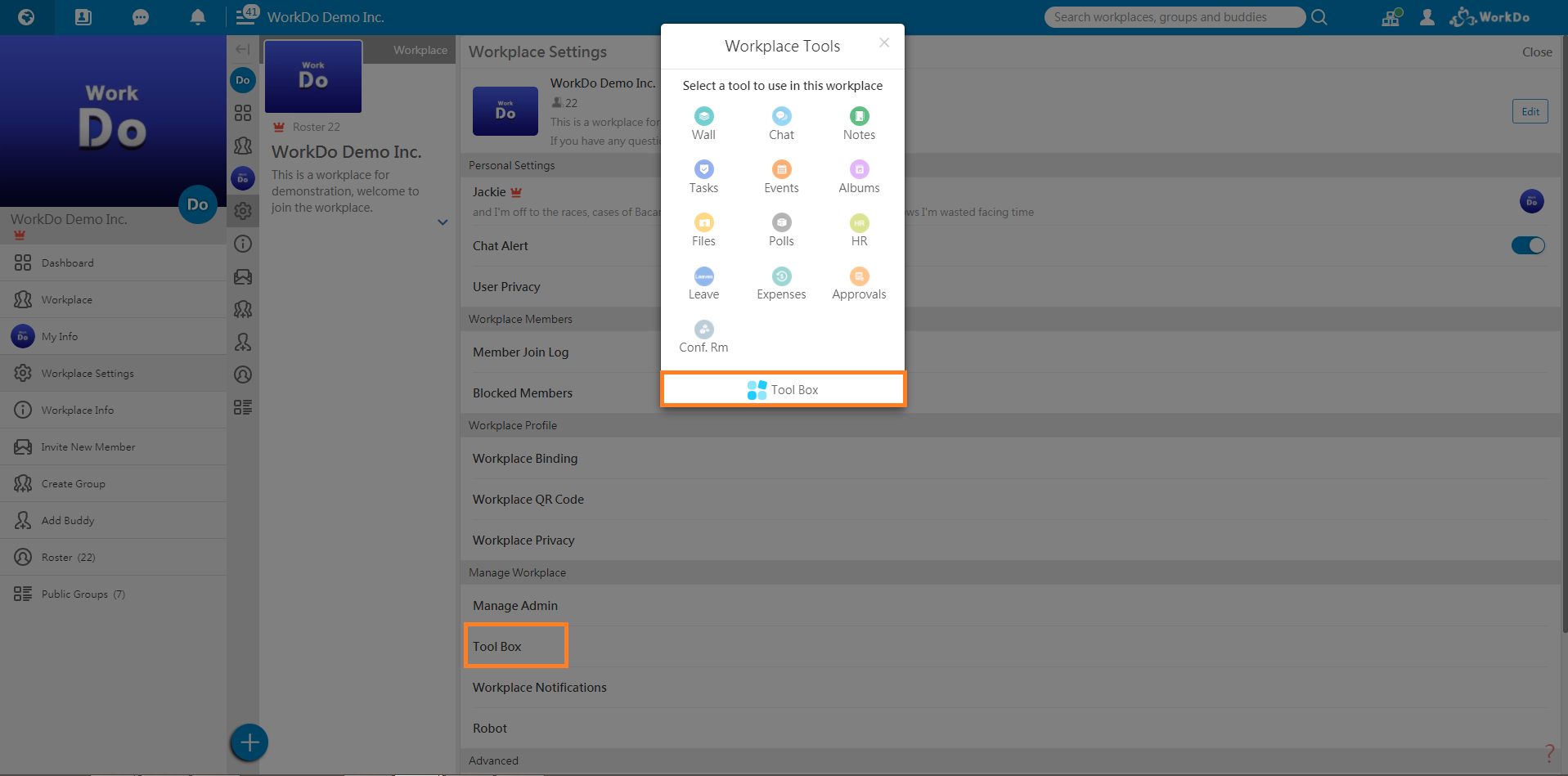Open the contacts book icon in top bar
Viewport: 1568px width, 776px height.
click(x=83, y=17)
